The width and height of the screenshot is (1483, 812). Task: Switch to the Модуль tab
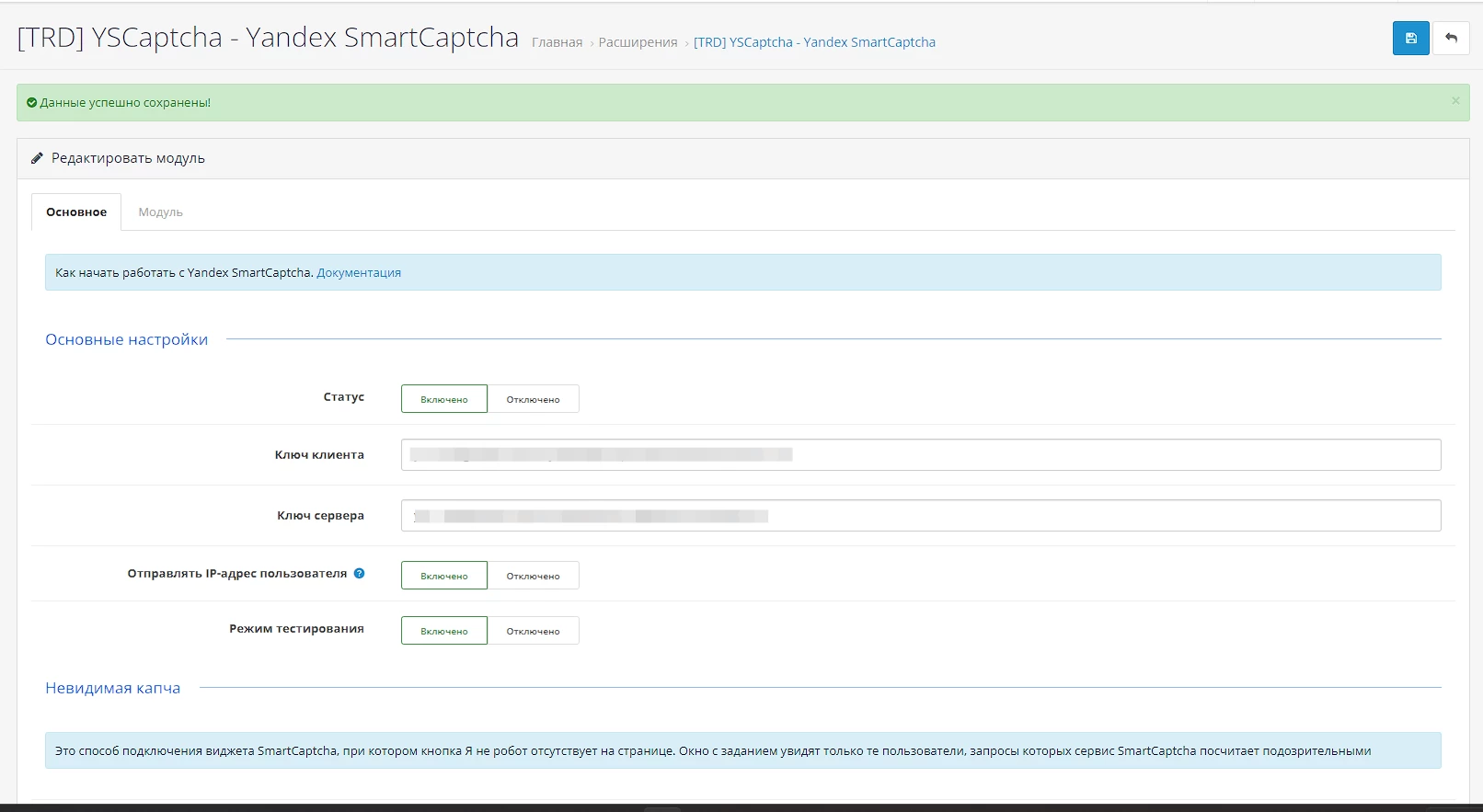161,212
